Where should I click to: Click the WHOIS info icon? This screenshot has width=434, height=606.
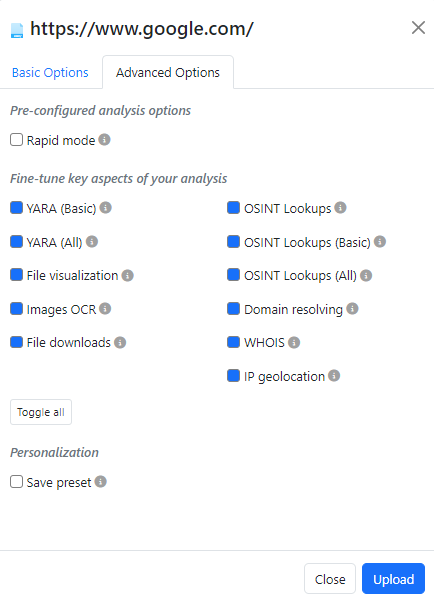point(294,342)
